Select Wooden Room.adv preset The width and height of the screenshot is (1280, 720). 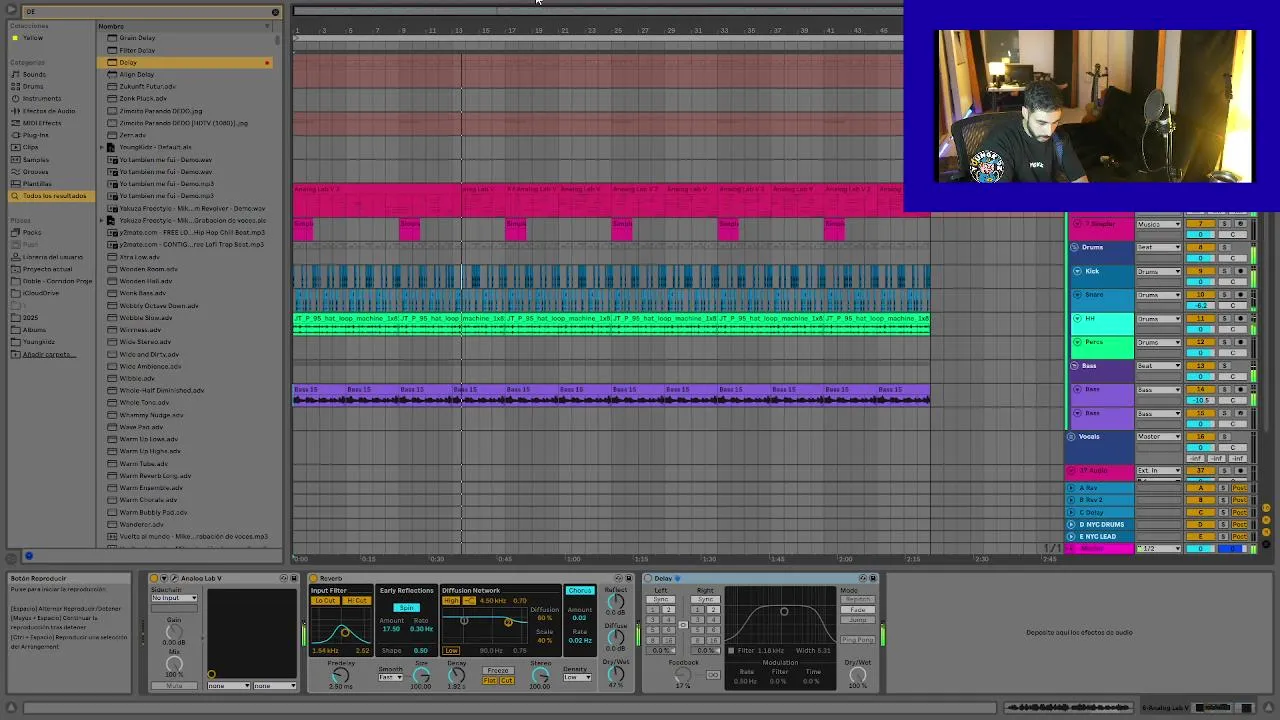coord(148,269)
